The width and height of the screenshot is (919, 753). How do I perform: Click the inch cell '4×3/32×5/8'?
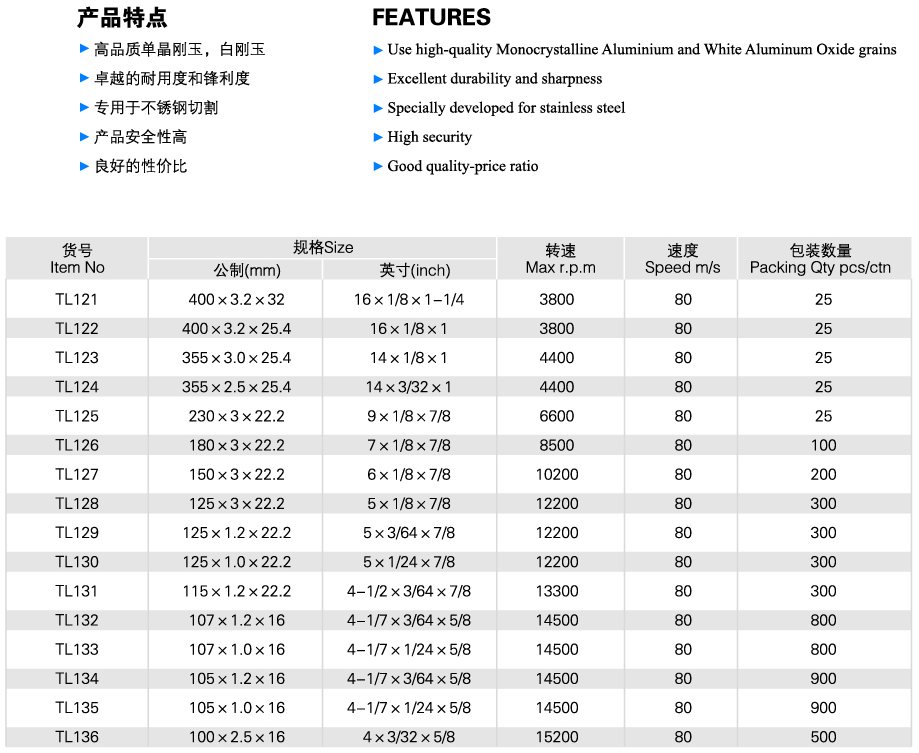(409, 737)
